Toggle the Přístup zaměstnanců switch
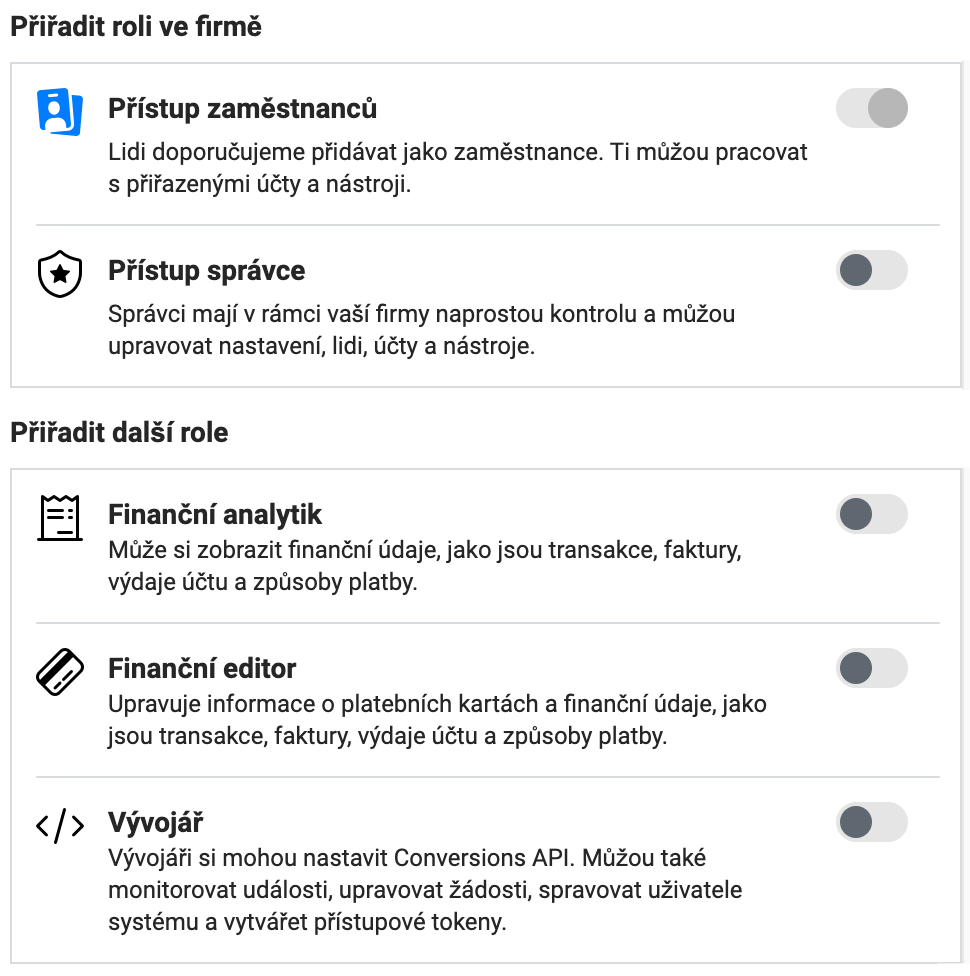The width and height of the screenshot is (970, 976). (871, 108)
